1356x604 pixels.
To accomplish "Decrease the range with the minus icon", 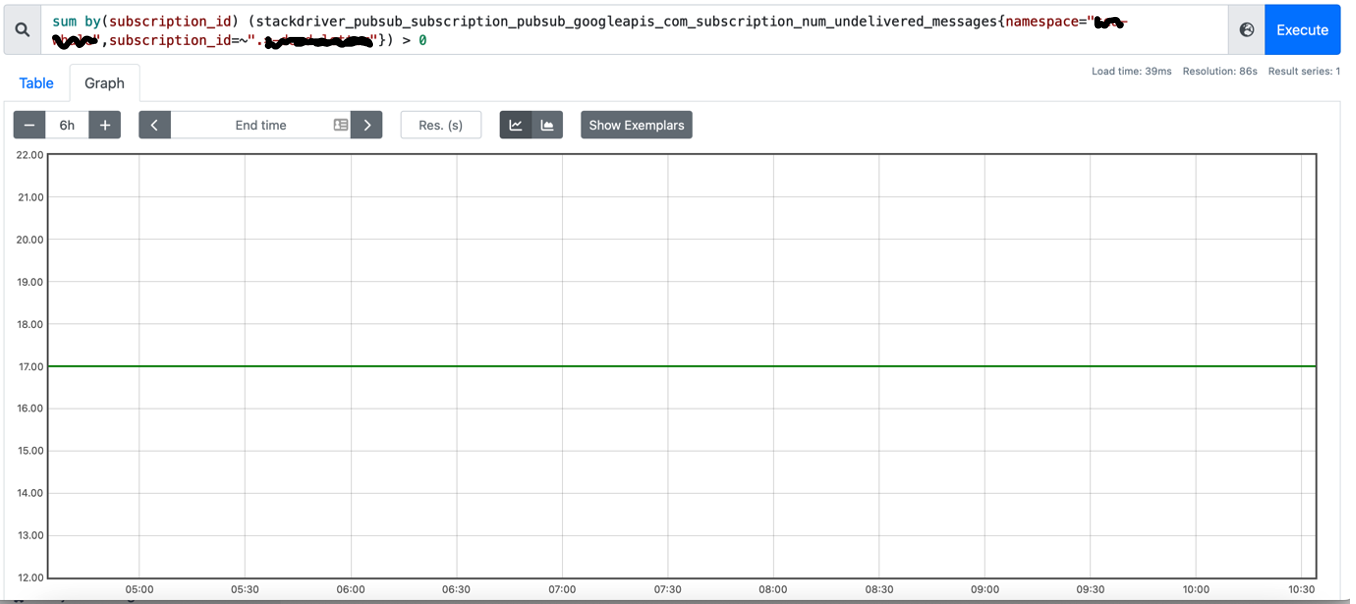I will (x=29, y=124).
